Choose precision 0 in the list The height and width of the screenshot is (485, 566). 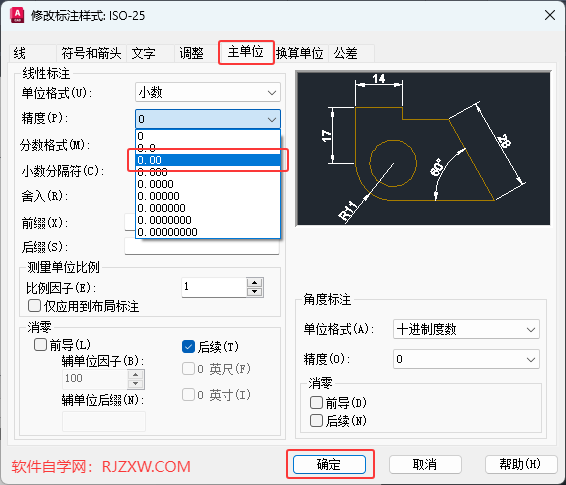pos(208,136)
